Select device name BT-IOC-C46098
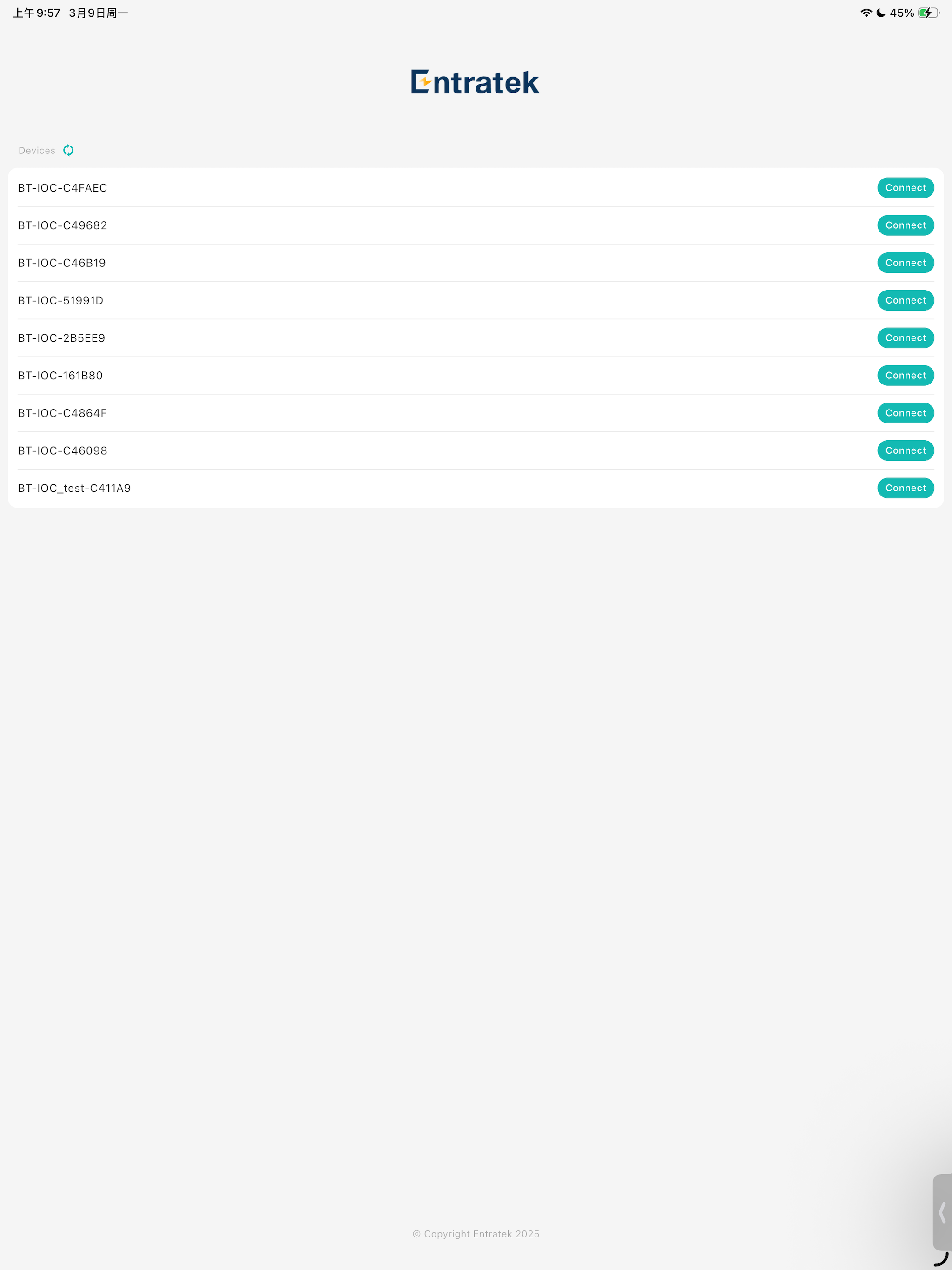This screenshot has height=1270, width=952. coord(62,451)
